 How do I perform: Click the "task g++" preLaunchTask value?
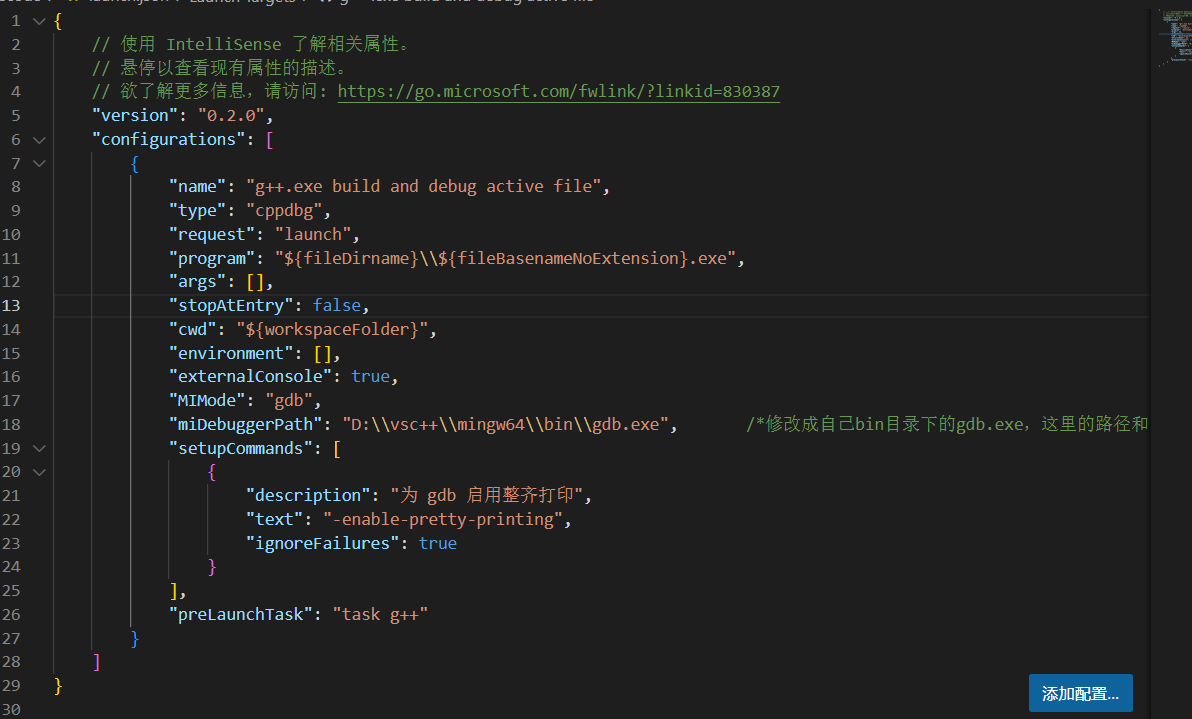(x=380, y=615)
